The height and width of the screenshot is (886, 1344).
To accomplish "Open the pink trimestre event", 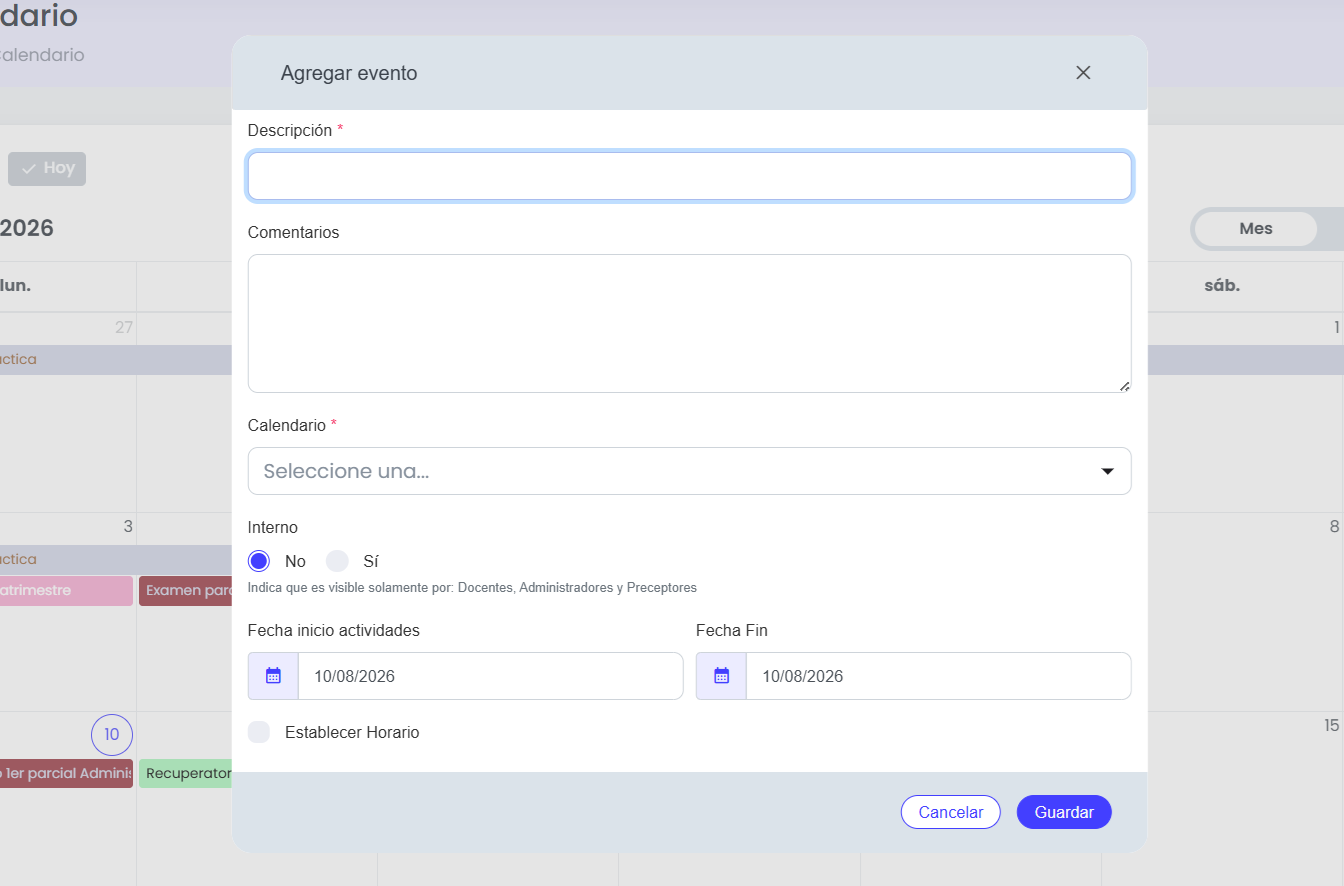I will pyautogui.click(x=66, y=590).
